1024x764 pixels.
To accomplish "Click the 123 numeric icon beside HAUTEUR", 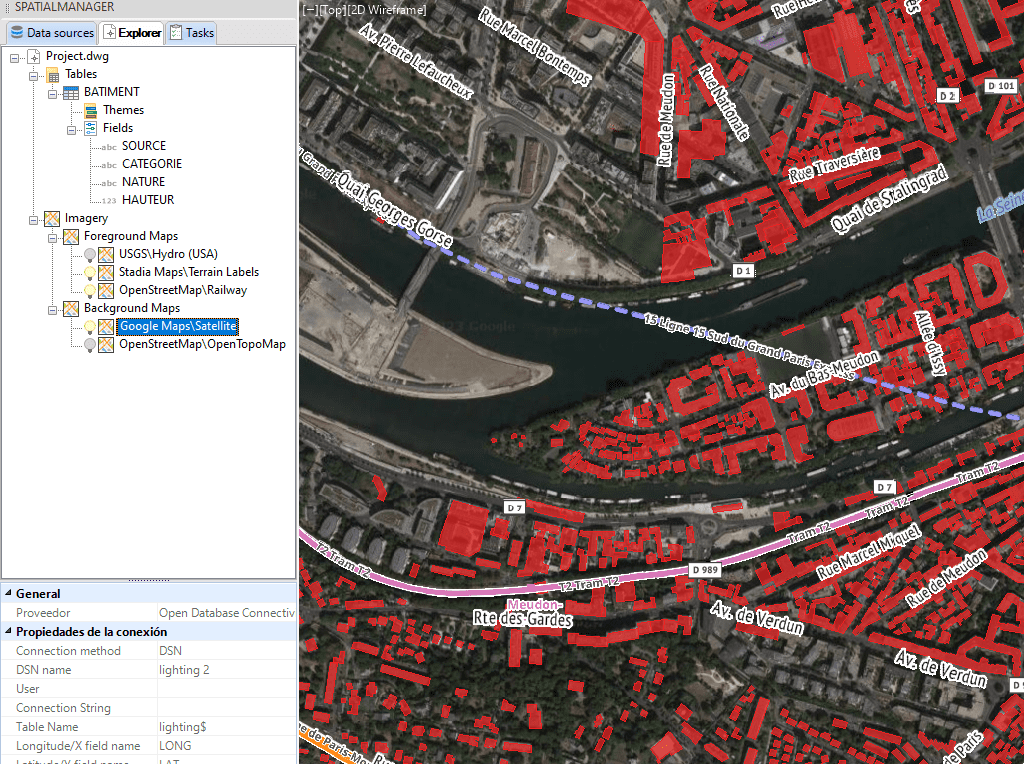I will [x=108, y=201].
